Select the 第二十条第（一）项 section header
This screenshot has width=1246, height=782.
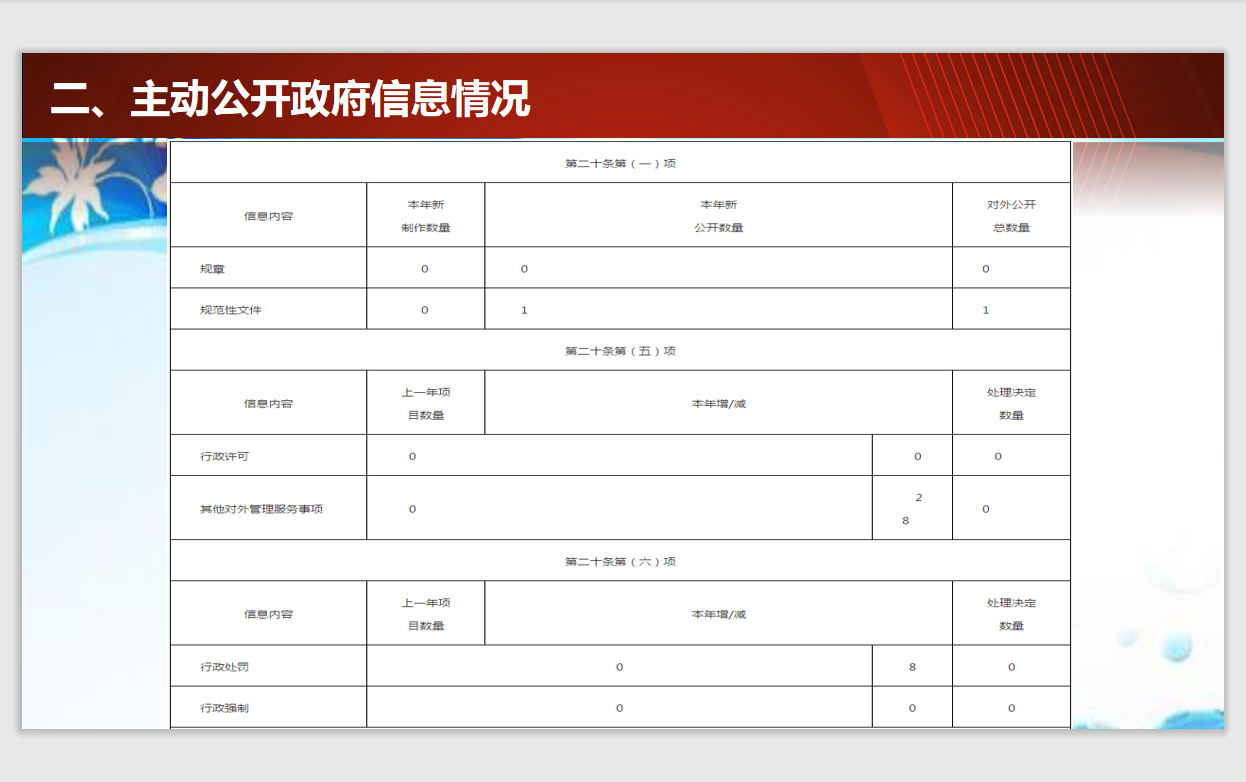click(x=620, y=163)
